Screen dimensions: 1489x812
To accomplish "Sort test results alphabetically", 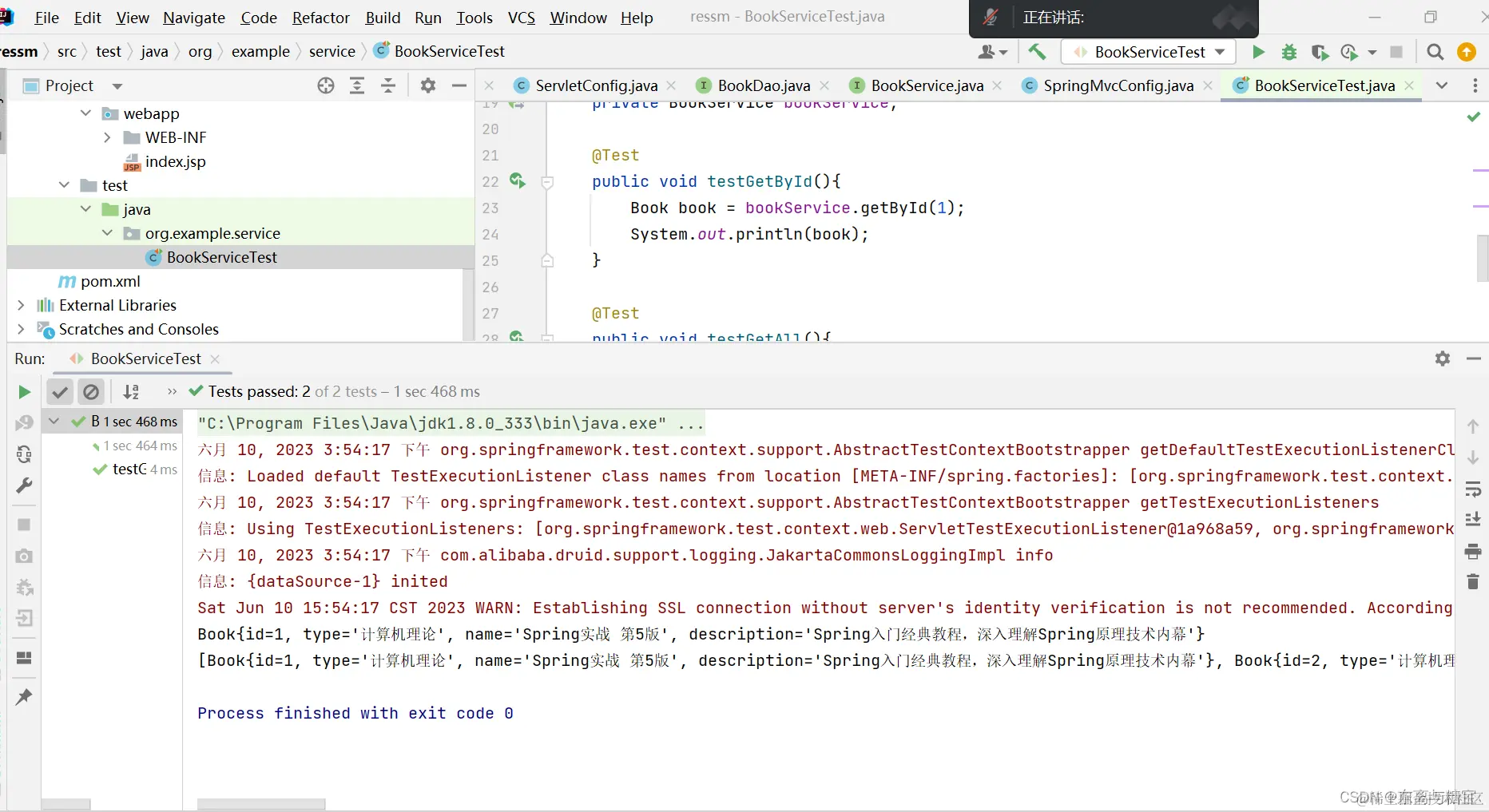I will click(131, 392).
